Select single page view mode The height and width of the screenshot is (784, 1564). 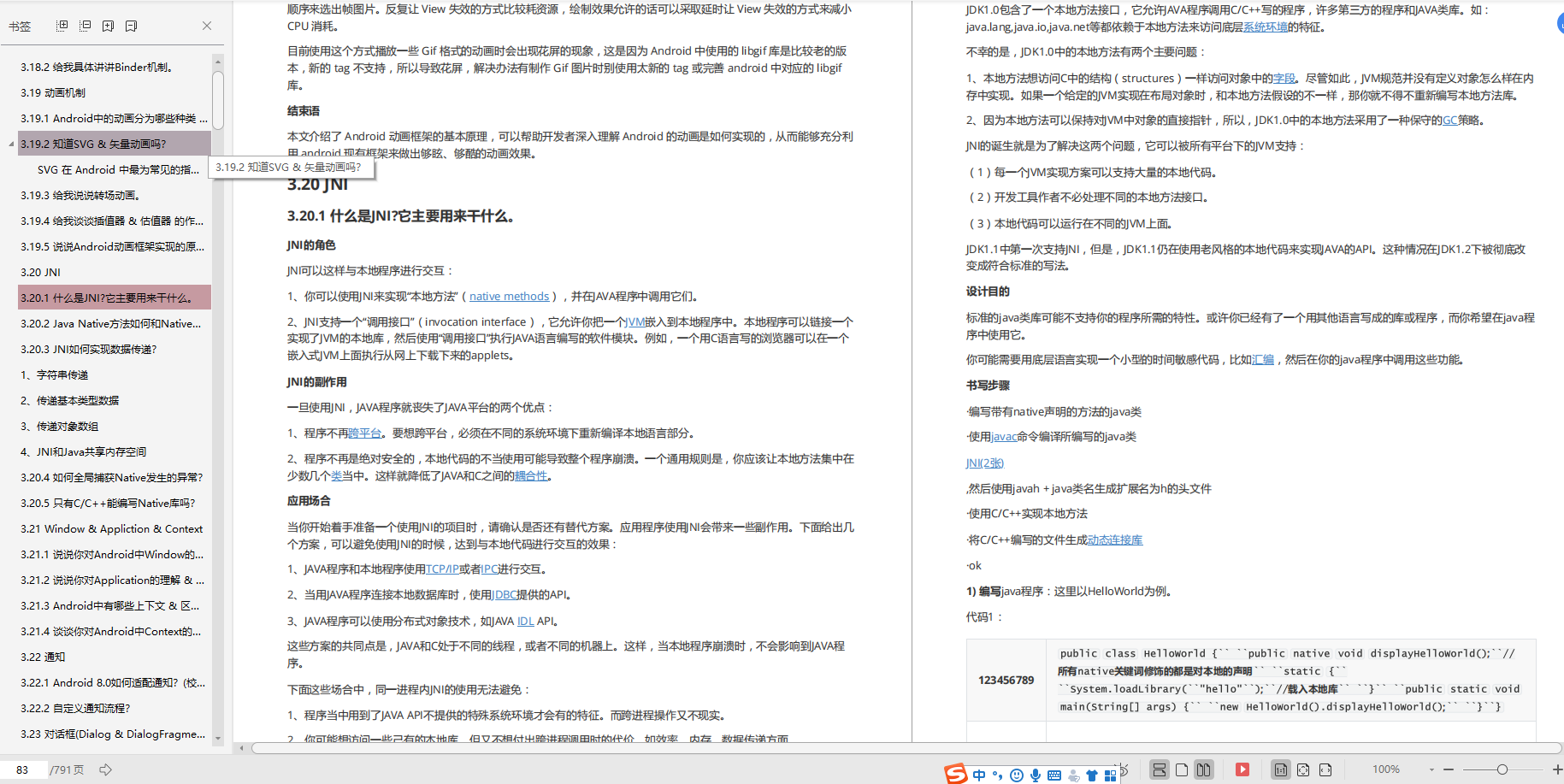pyautogui.click(x=1181, y=769)
